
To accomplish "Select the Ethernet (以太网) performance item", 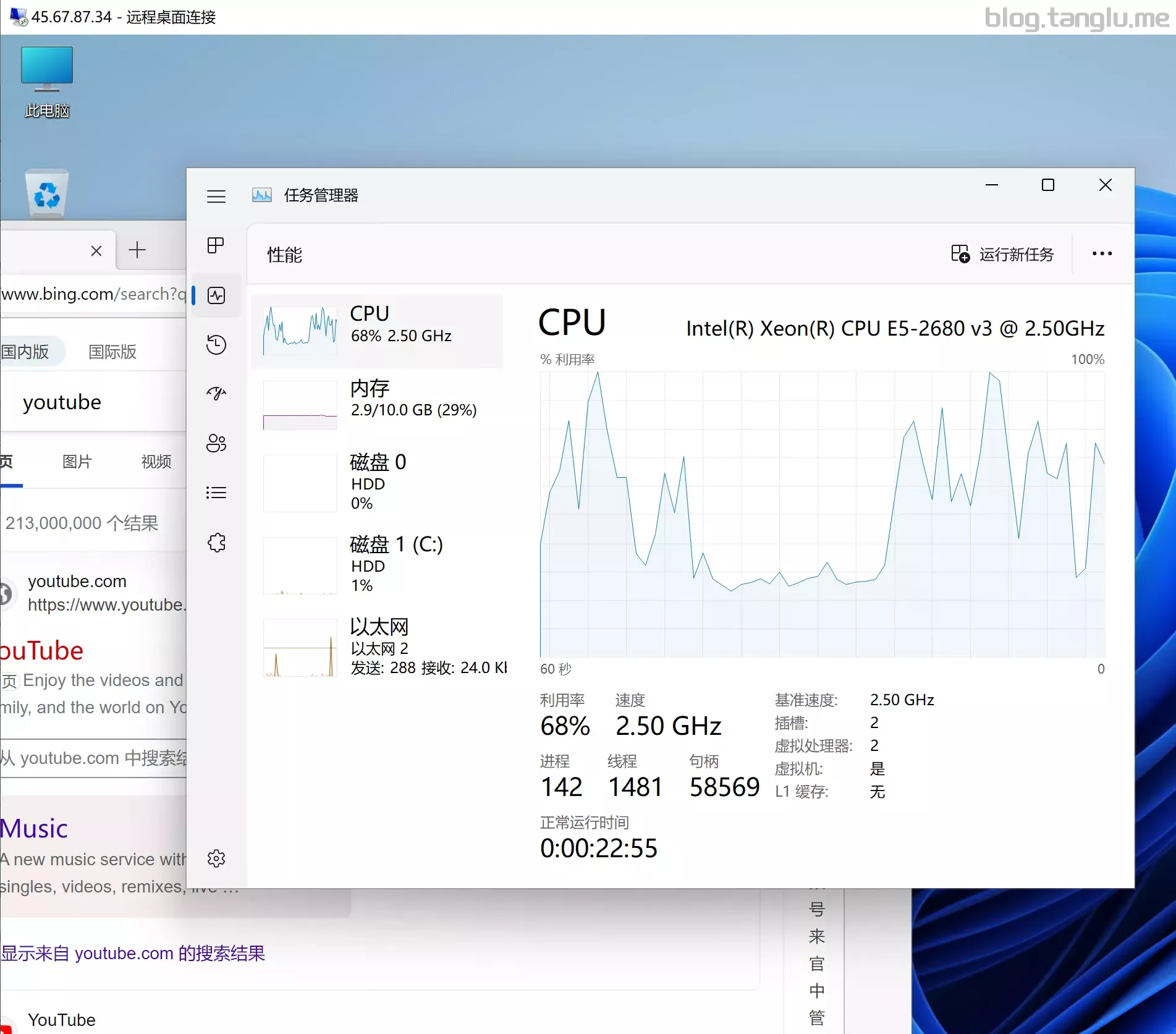I will tap(378, 647).
